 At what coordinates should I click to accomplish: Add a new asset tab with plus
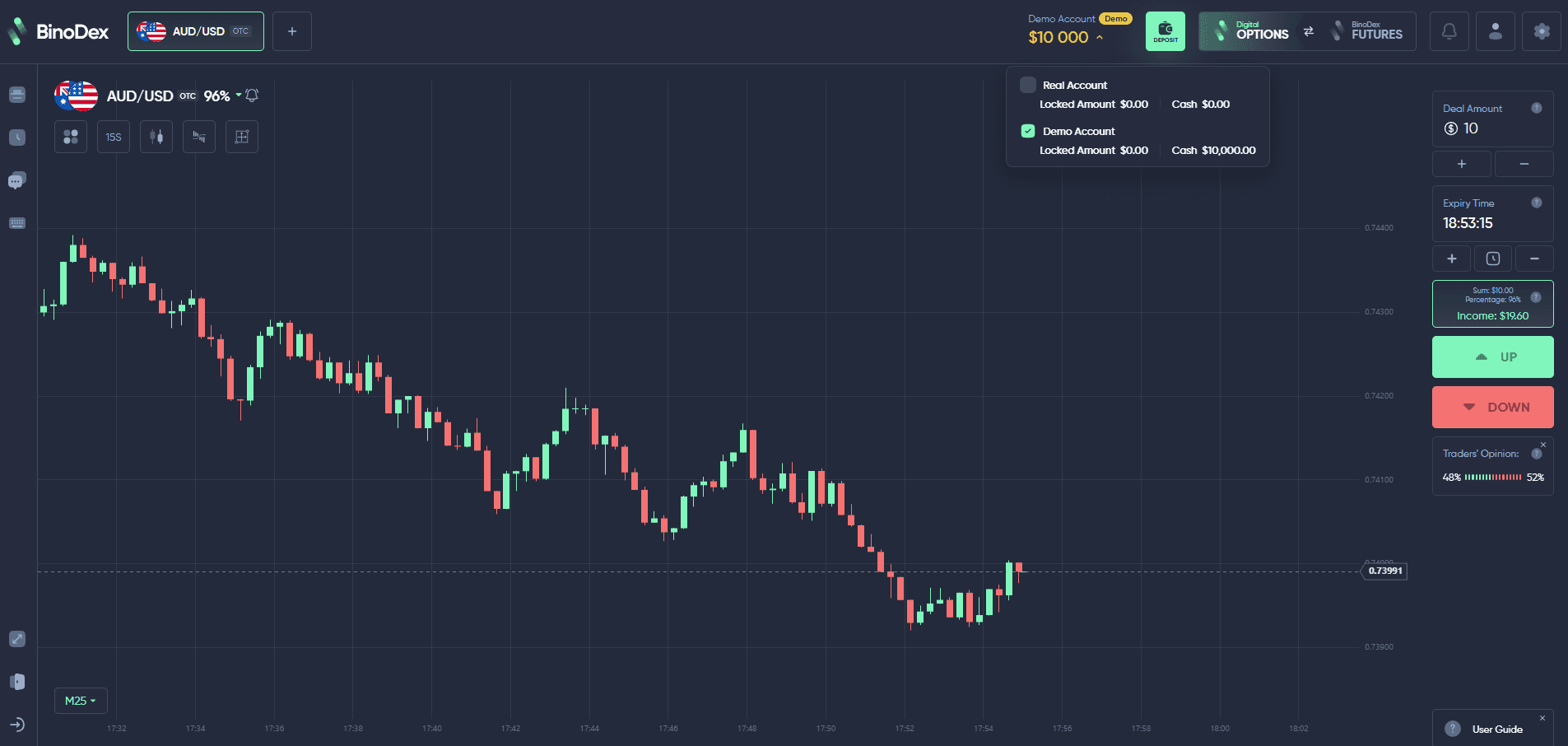pyautogui.click(x=292, y=31)
